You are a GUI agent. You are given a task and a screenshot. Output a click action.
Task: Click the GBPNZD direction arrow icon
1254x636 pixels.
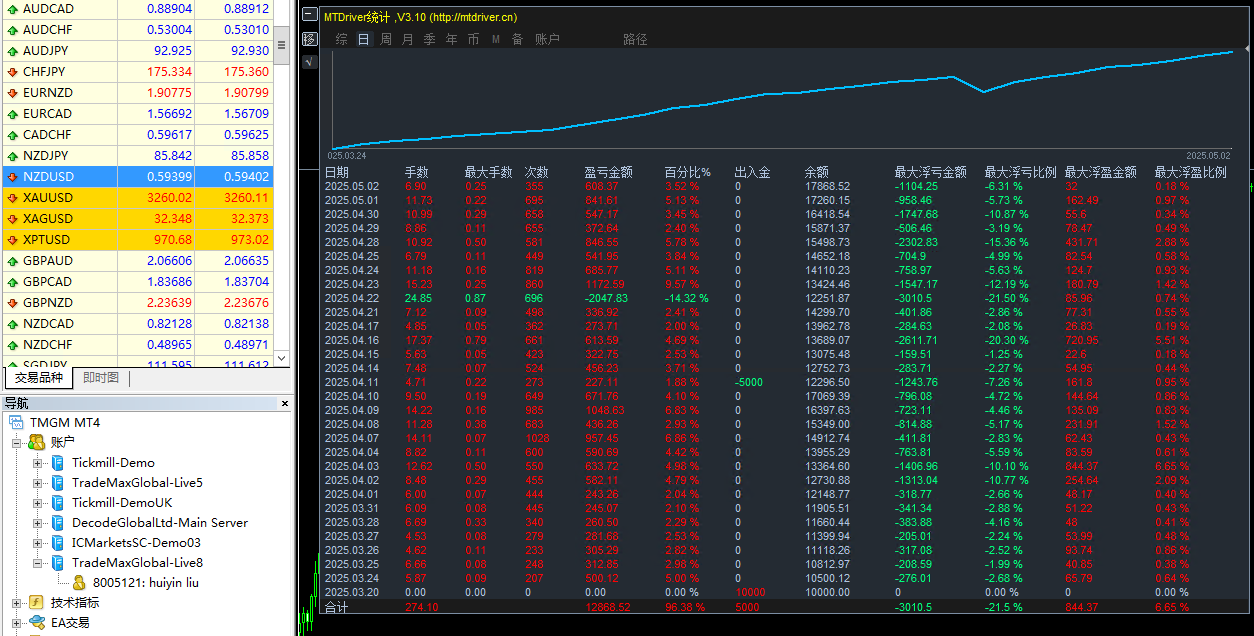click(x=12, y=302)
